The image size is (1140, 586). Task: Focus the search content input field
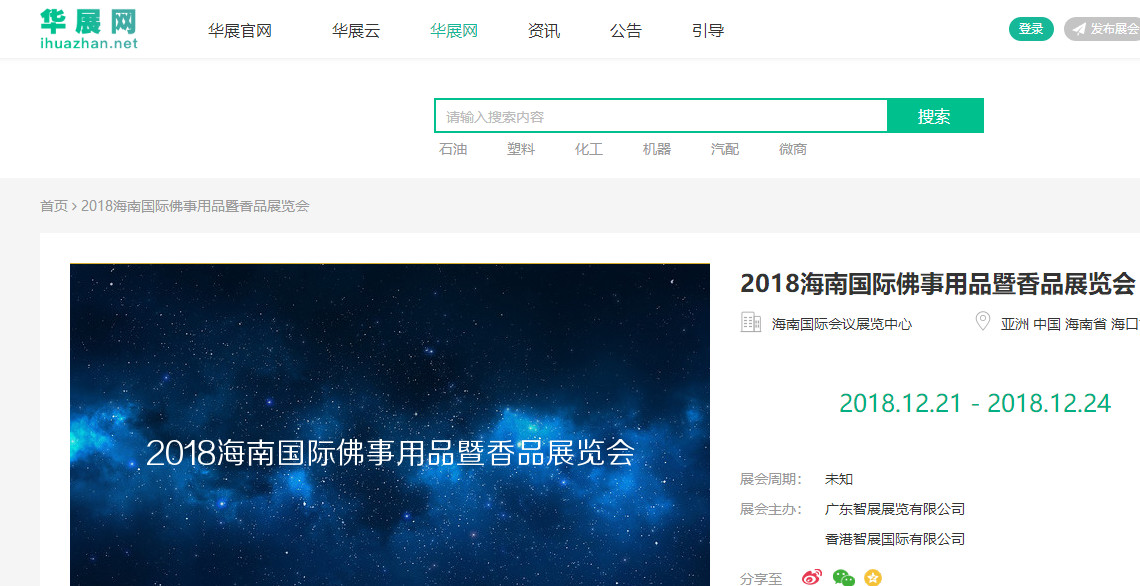(661, 116)
